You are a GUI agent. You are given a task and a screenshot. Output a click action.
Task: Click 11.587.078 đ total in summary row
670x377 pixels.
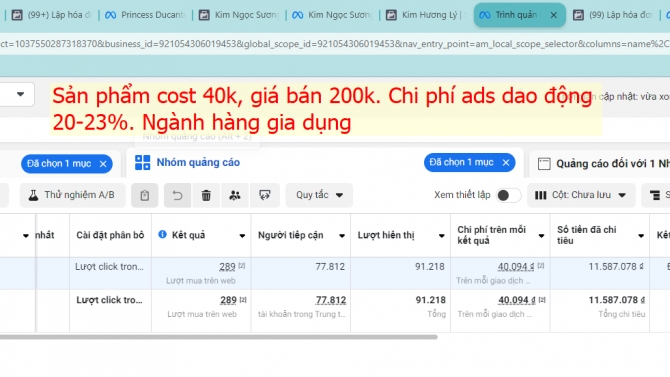[616, 300]
